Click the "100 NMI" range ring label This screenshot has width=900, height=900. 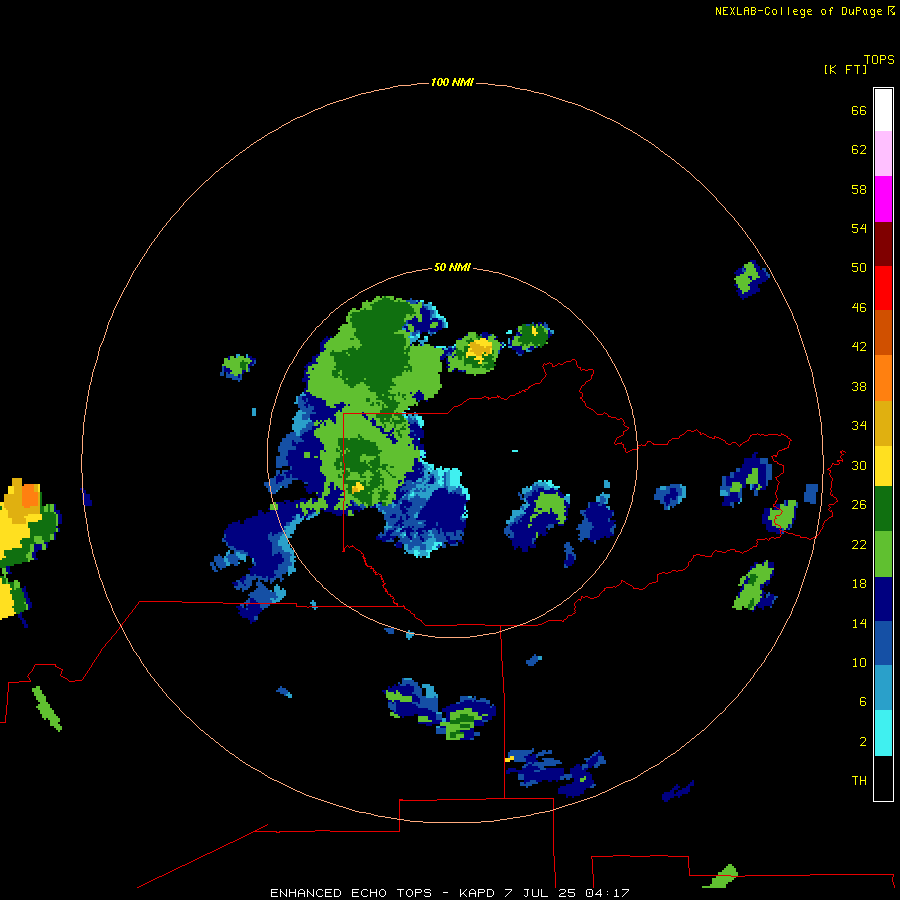pyautogui.click(x=452, y=83)
